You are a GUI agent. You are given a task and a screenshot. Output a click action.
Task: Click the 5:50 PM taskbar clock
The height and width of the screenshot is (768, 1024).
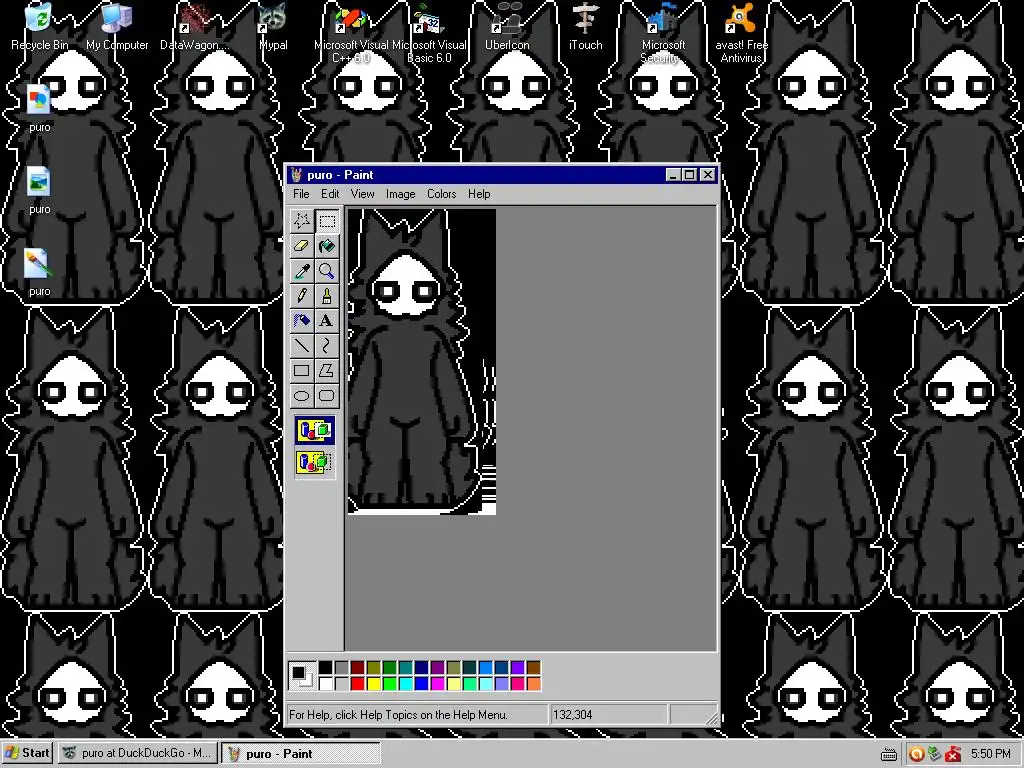pyautogui.click(x=990, y=754)
